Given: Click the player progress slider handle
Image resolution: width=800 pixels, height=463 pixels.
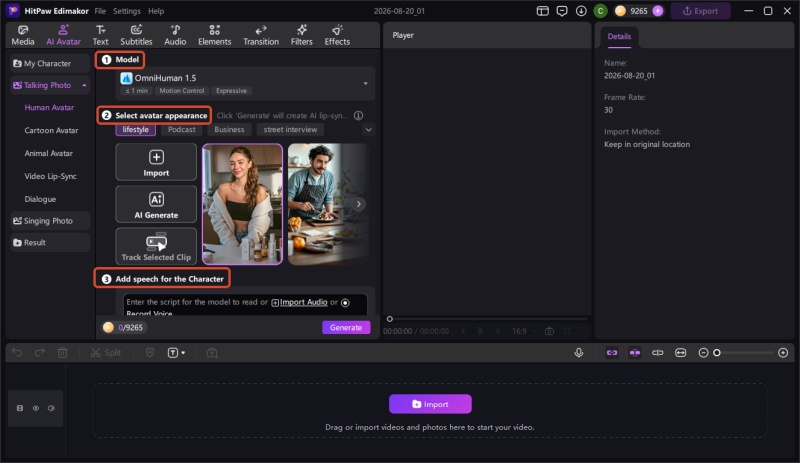Looking at the screenshot, I should [390, 319].
